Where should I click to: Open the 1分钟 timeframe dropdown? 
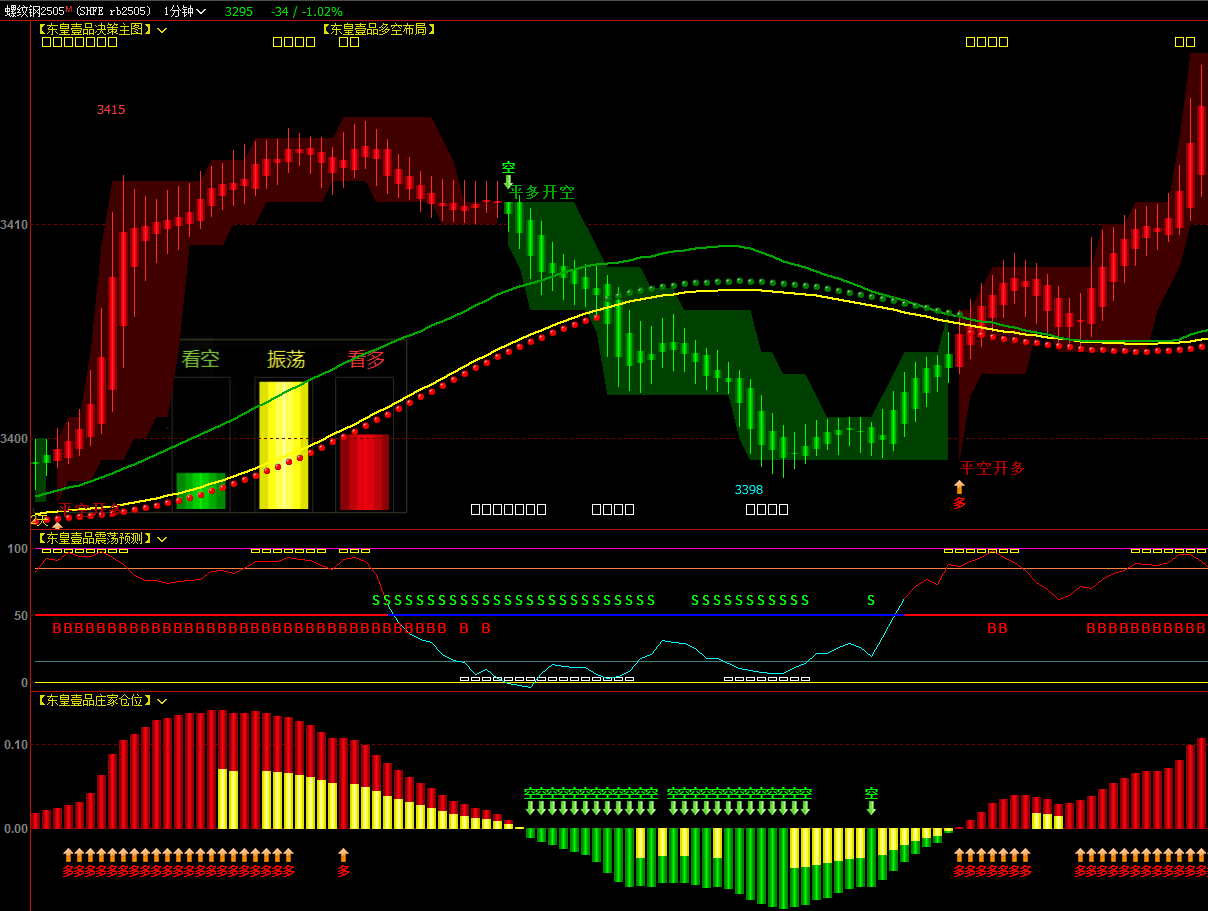[x=185, y=11]
